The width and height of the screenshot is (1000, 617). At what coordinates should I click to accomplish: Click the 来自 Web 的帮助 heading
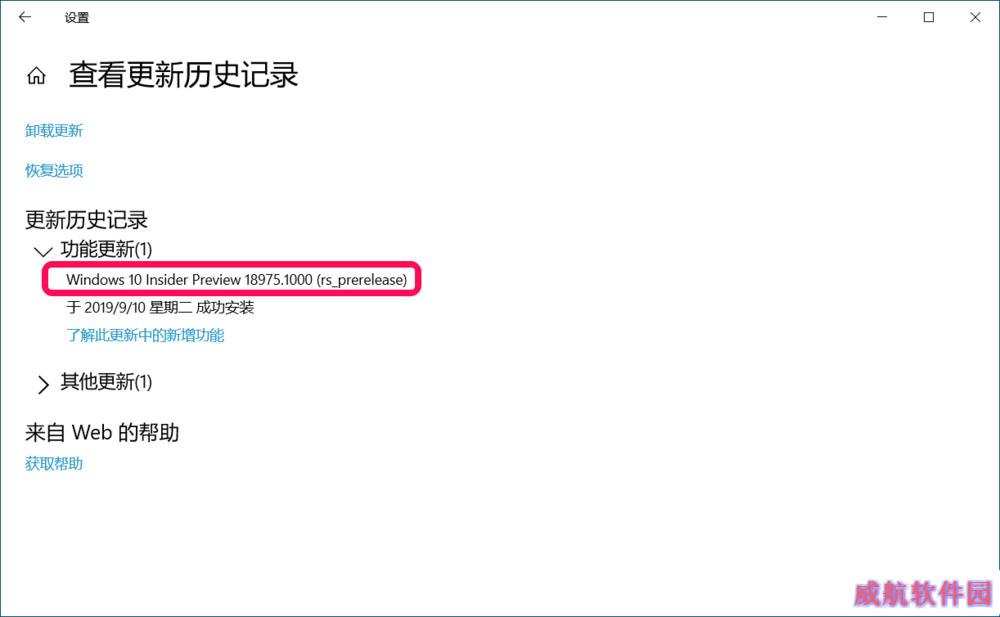pyautogui.click(x=102, y=433)
